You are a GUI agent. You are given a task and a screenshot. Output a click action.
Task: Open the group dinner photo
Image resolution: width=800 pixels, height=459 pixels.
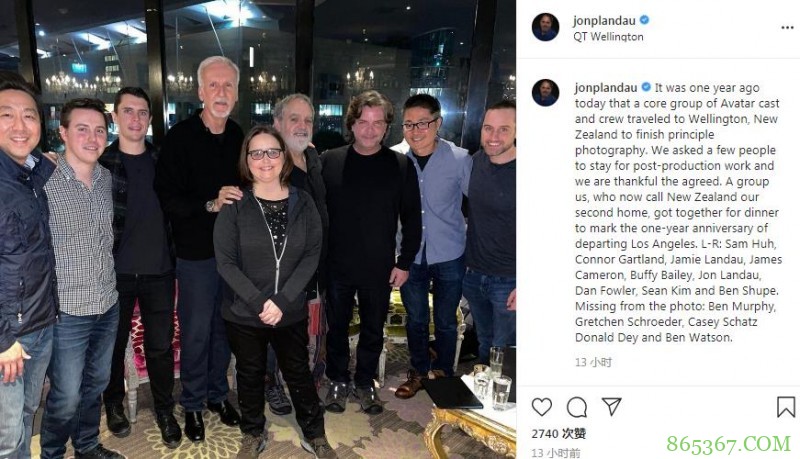point(258,230)
